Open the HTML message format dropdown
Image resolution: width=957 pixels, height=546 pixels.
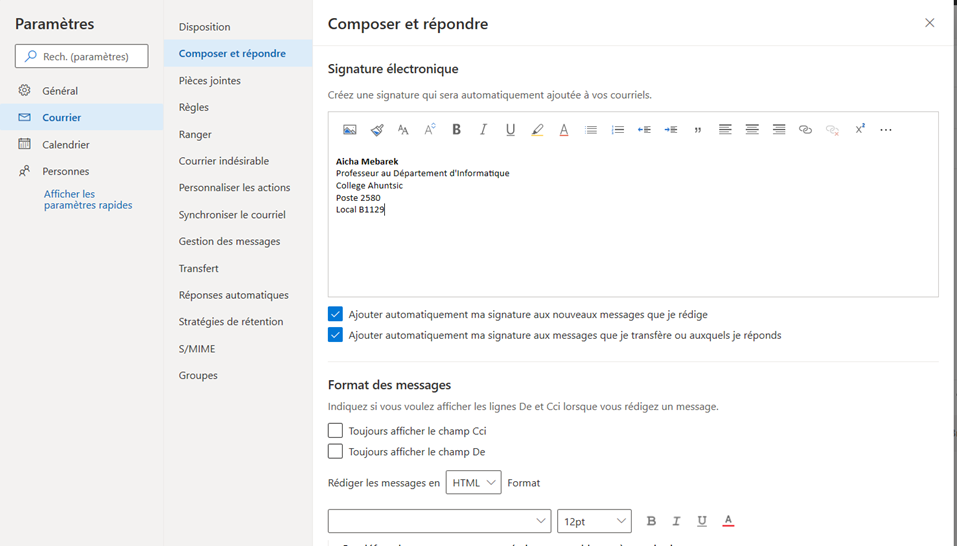[x=473, y=483]
